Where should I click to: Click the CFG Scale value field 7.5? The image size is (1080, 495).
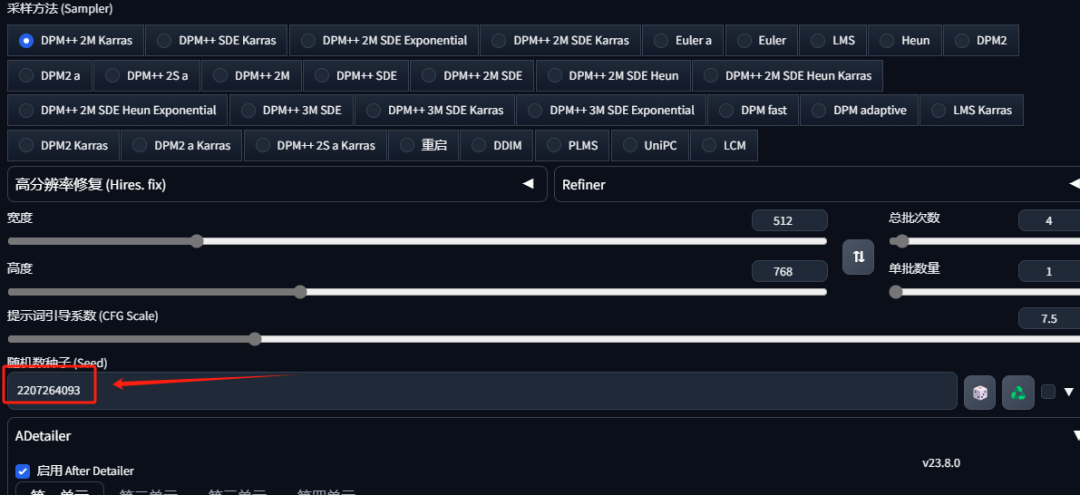coord(1049,319)
